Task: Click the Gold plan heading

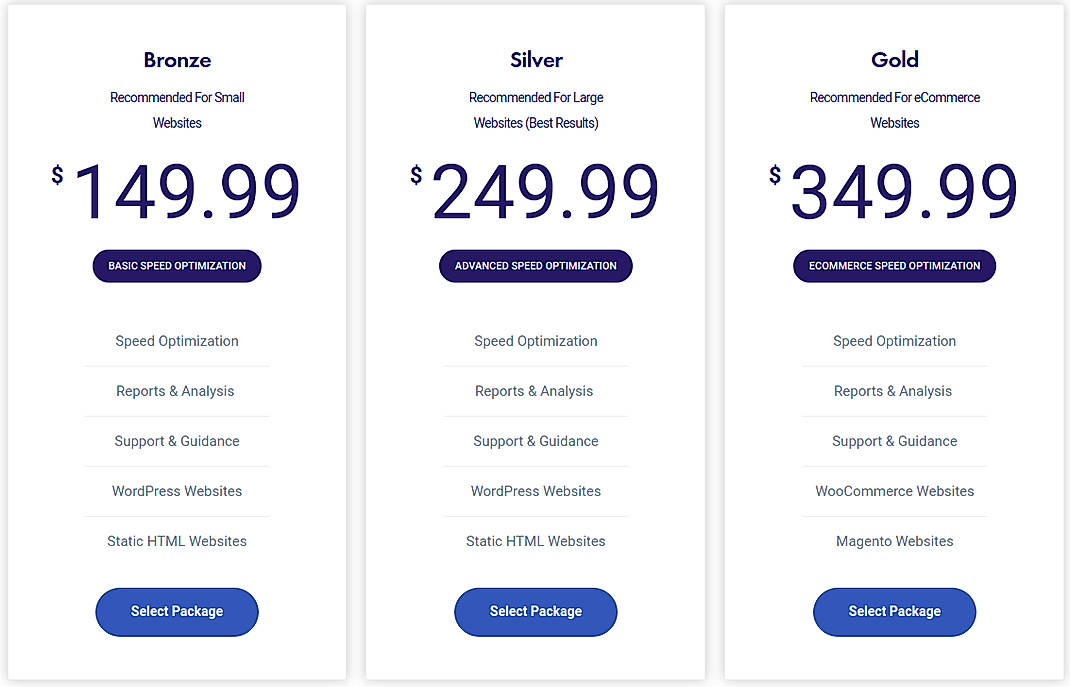Action: (895, 60)
